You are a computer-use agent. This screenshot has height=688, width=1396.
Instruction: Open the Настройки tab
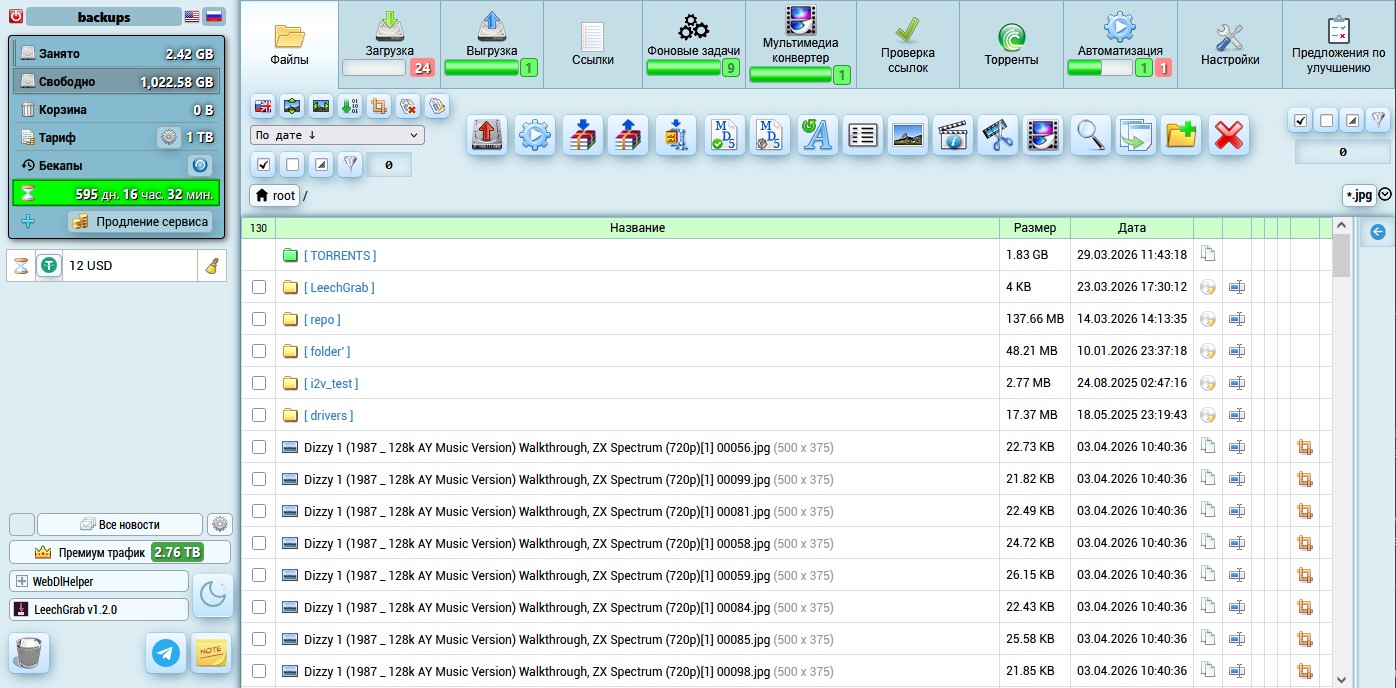1229,45
